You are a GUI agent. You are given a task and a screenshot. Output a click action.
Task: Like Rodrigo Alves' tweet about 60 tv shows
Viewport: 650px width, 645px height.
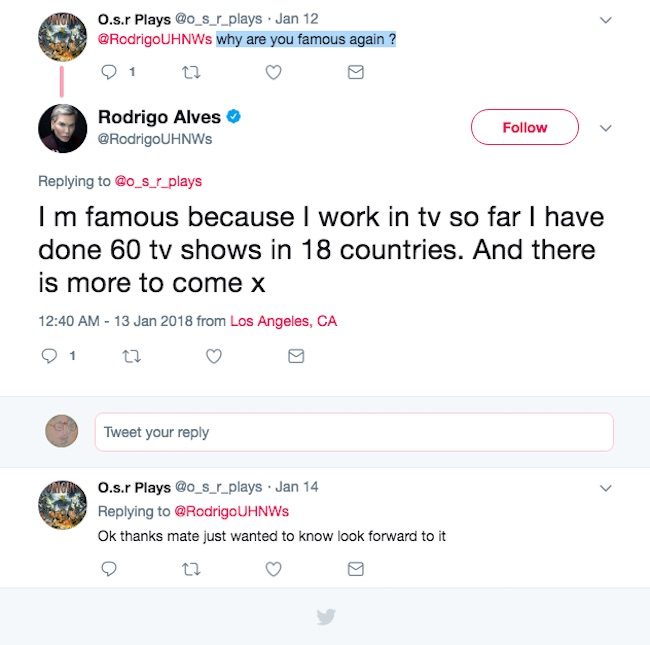(213, 356)
